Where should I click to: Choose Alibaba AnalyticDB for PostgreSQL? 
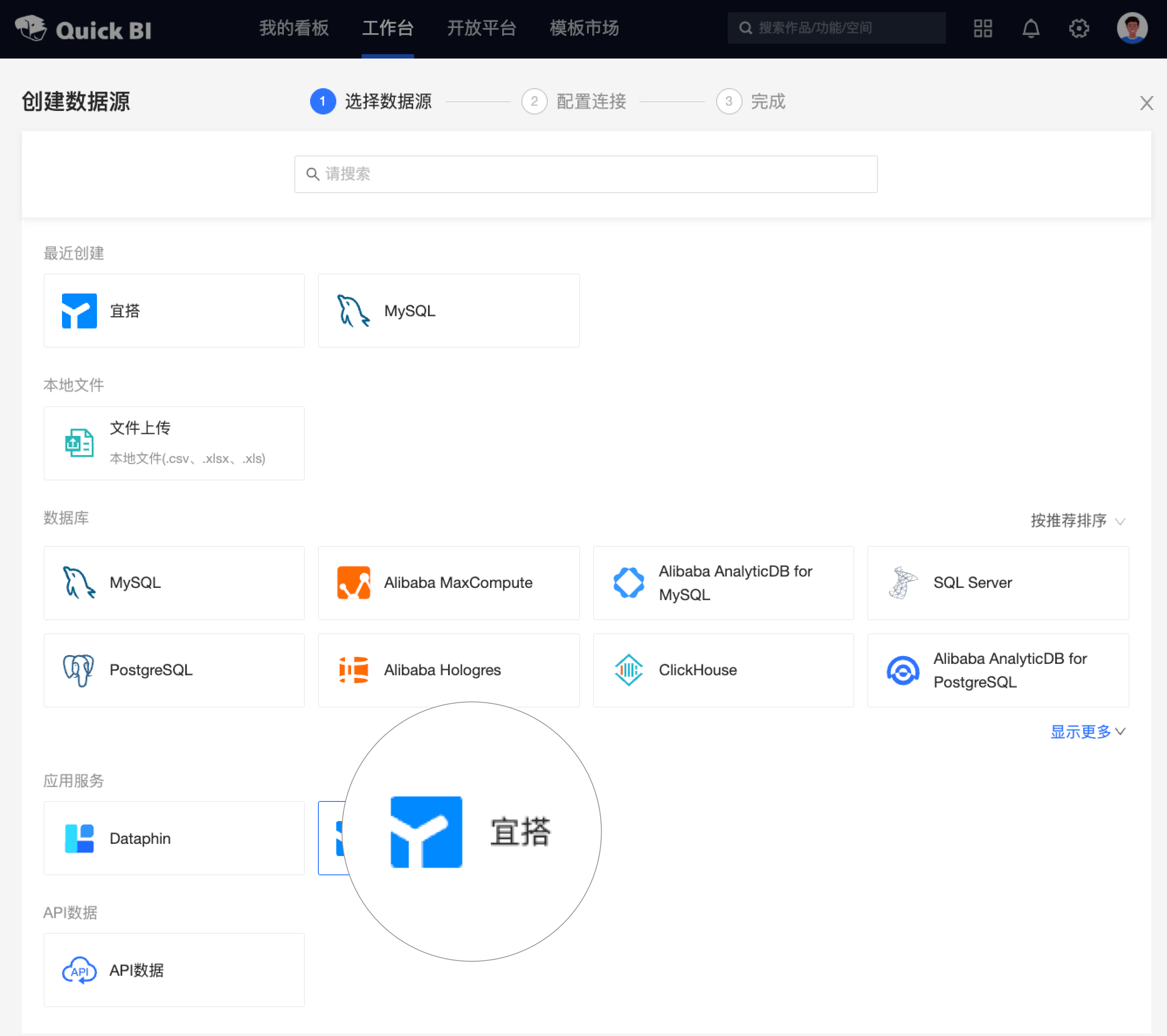(x=998, y=670)
